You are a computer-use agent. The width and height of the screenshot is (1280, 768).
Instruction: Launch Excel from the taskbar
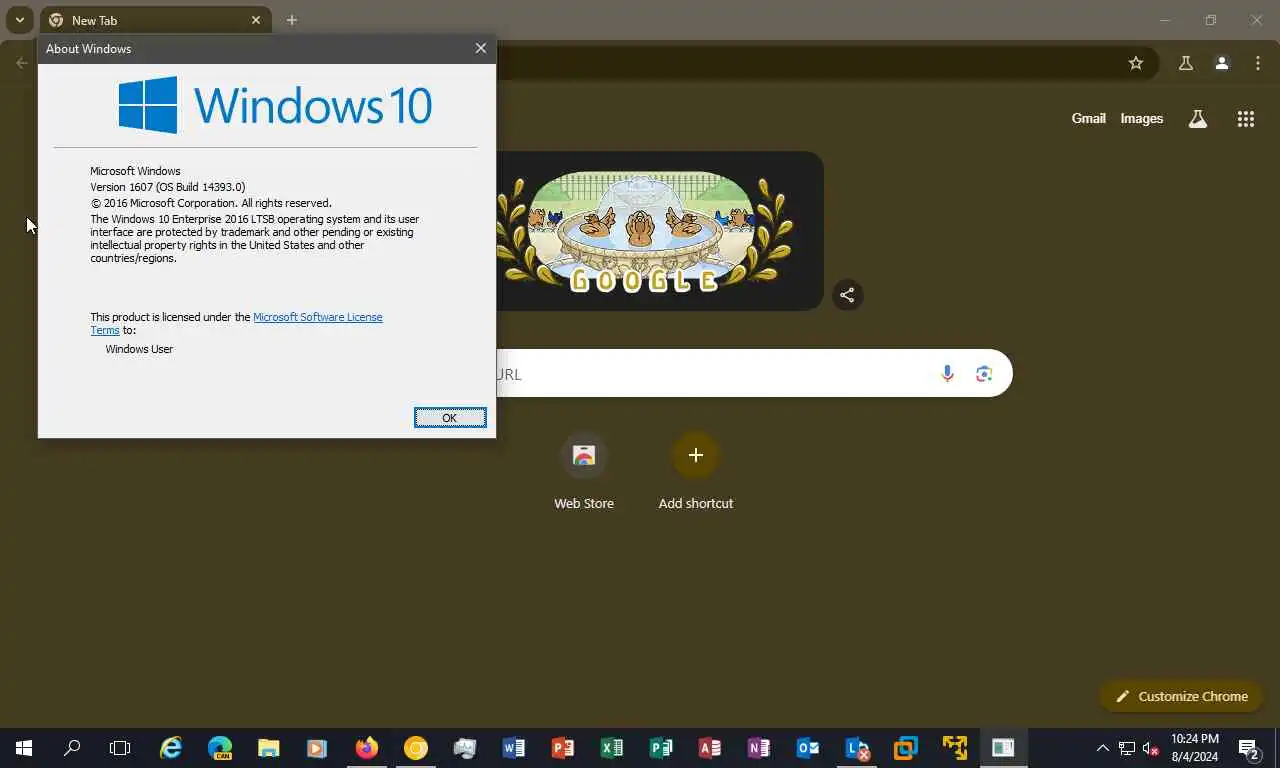coord(612,748)
